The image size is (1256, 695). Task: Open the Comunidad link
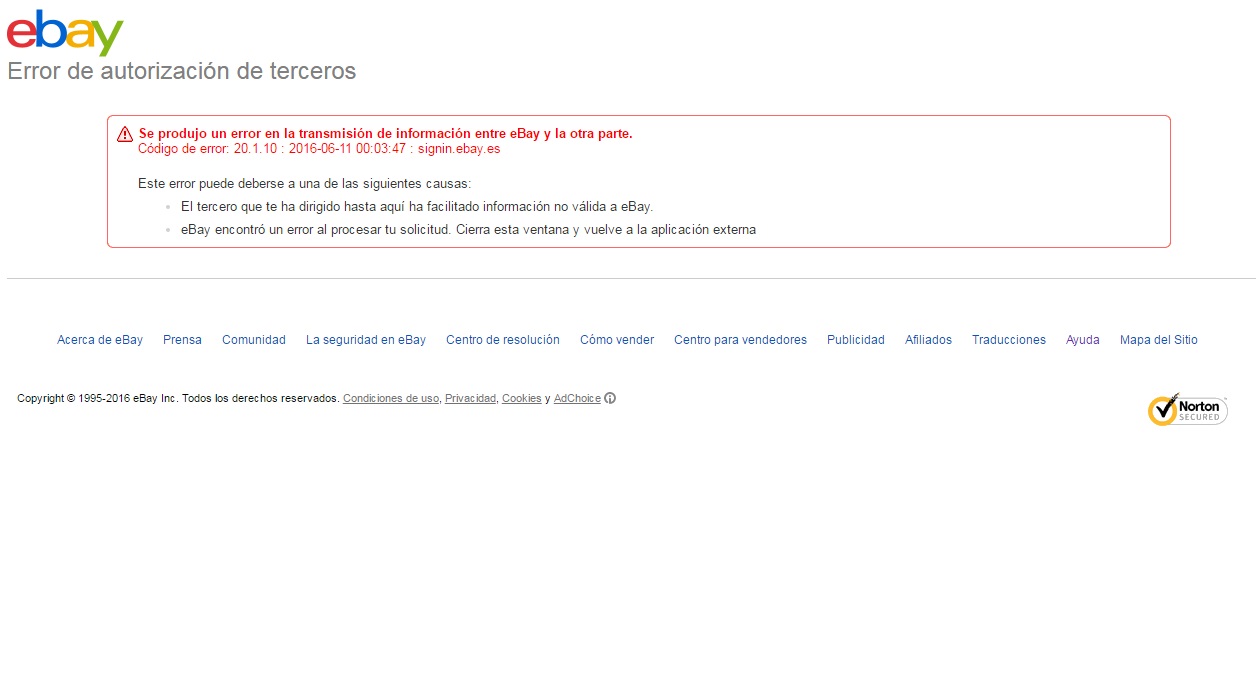254,340
